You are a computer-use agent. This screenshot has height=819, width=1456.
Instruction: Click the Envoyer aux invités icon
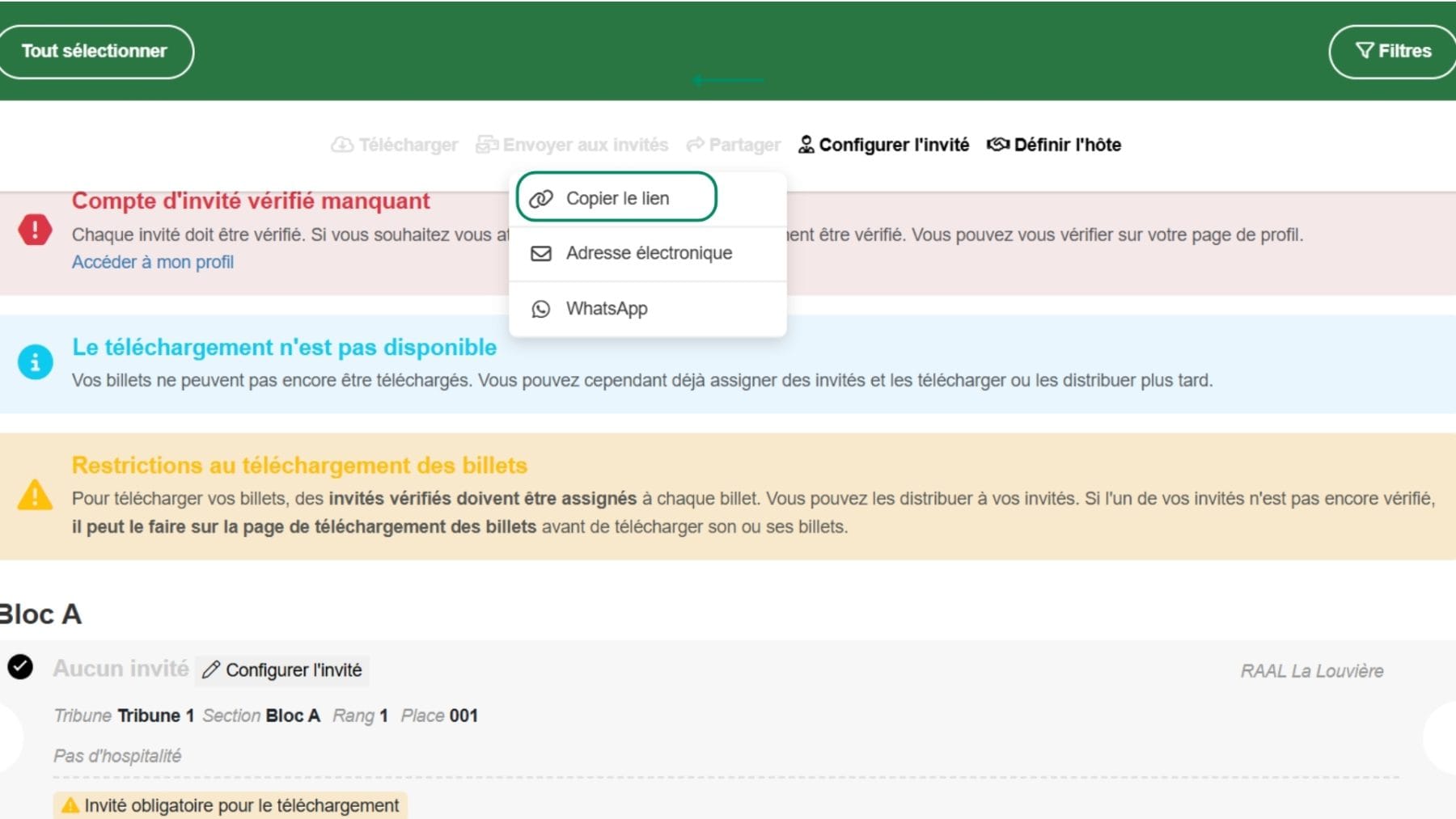pos(487,145)
